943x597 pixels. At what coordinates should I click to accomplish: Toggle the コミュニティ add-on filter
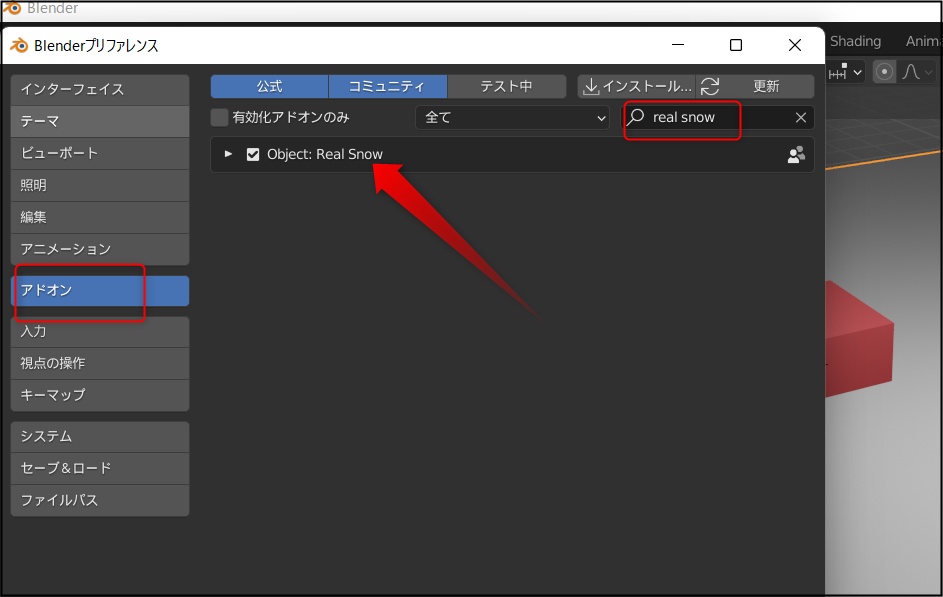pyautogui.click(x=387, y=87)
